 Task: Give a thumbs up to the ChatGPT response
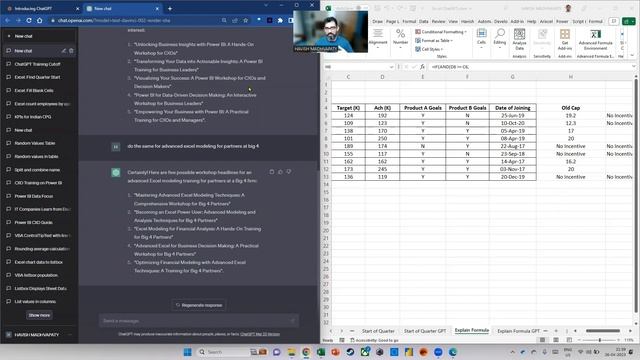pyautogui.click(x=280, y=172)
